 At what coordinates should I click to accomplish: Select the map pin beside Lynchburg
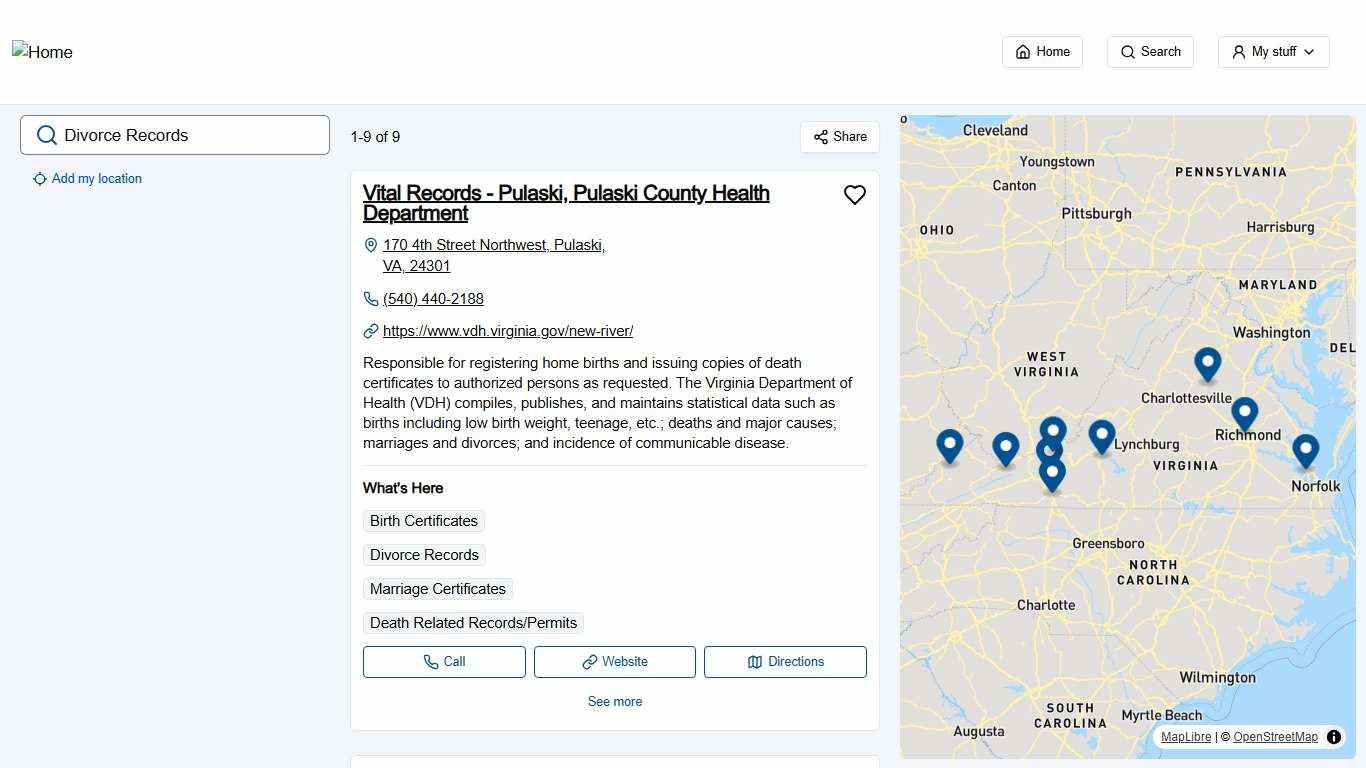(1101, 436)
